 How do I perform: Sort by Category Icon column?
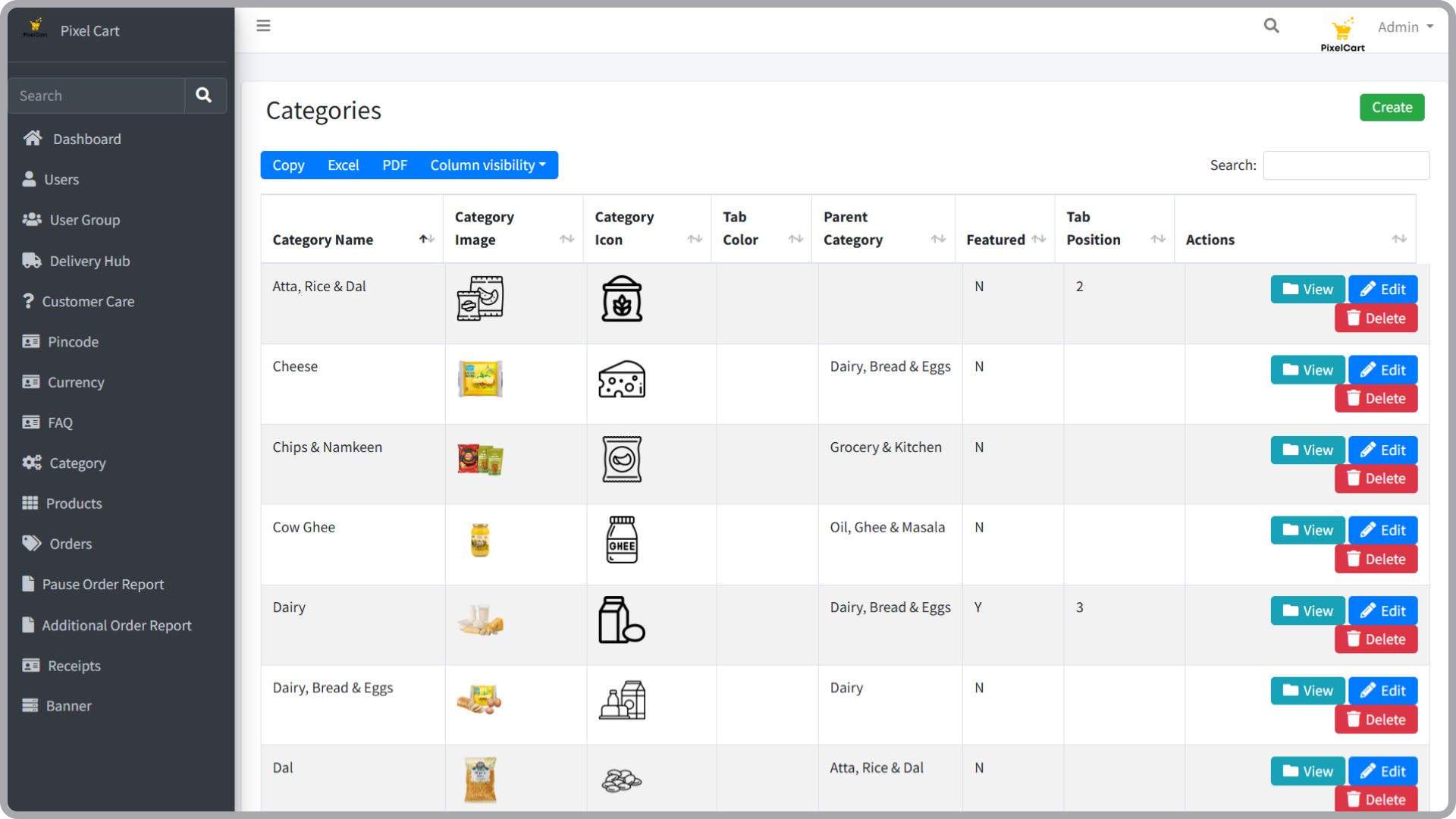648,228
